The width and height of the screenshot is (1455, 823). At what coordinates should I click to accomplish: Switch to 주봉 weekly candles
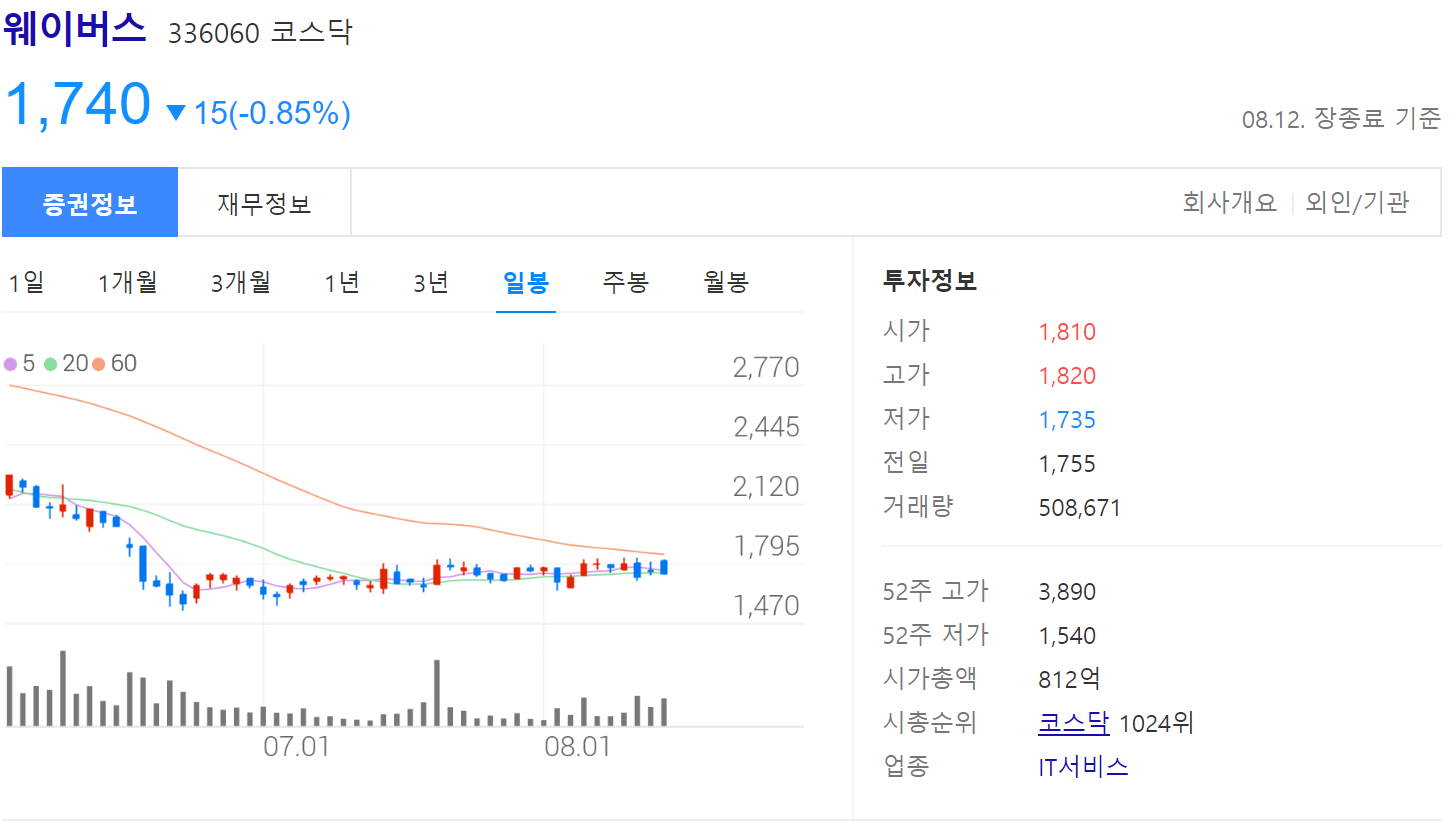point(626,283)
